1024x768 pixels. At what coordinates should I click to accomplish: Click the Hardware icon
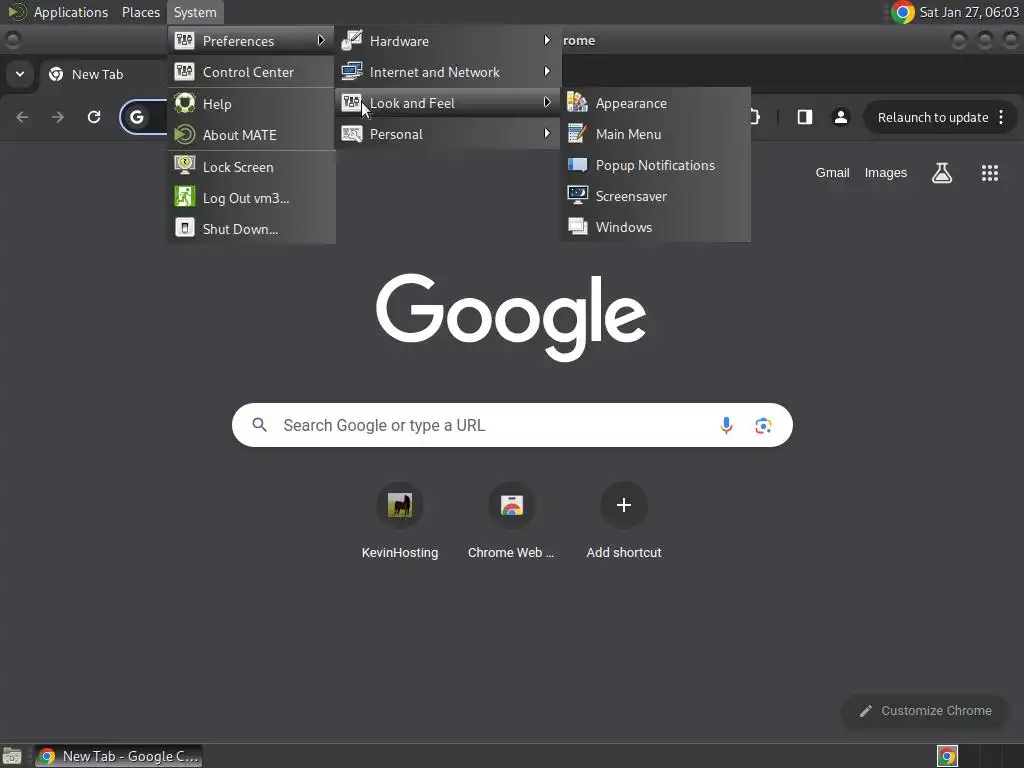pyautogui.click(x=352, y=40)
